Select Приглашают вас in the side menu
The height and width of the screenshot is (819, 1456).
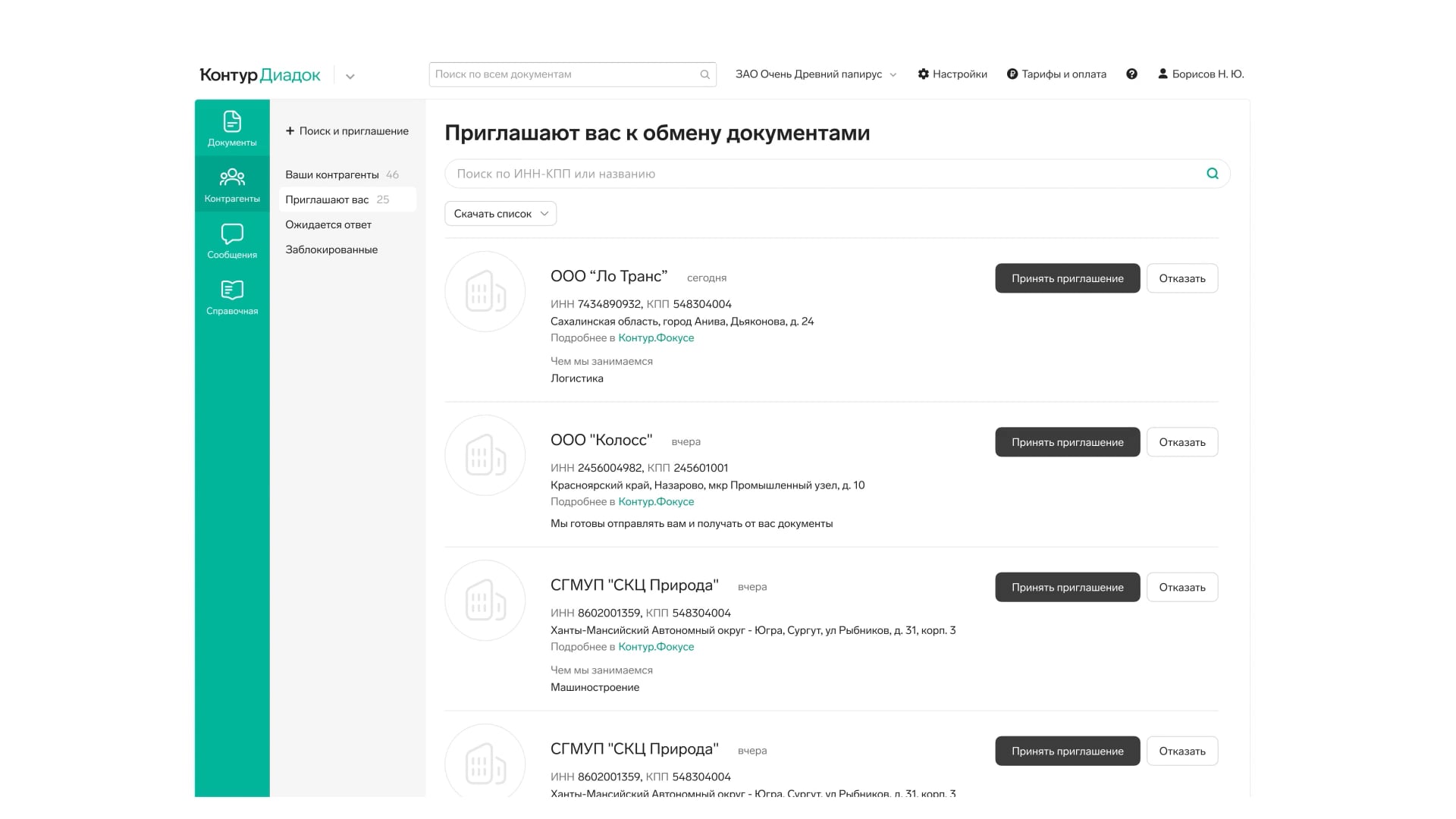pyautogui.click(x=347, y=199)
